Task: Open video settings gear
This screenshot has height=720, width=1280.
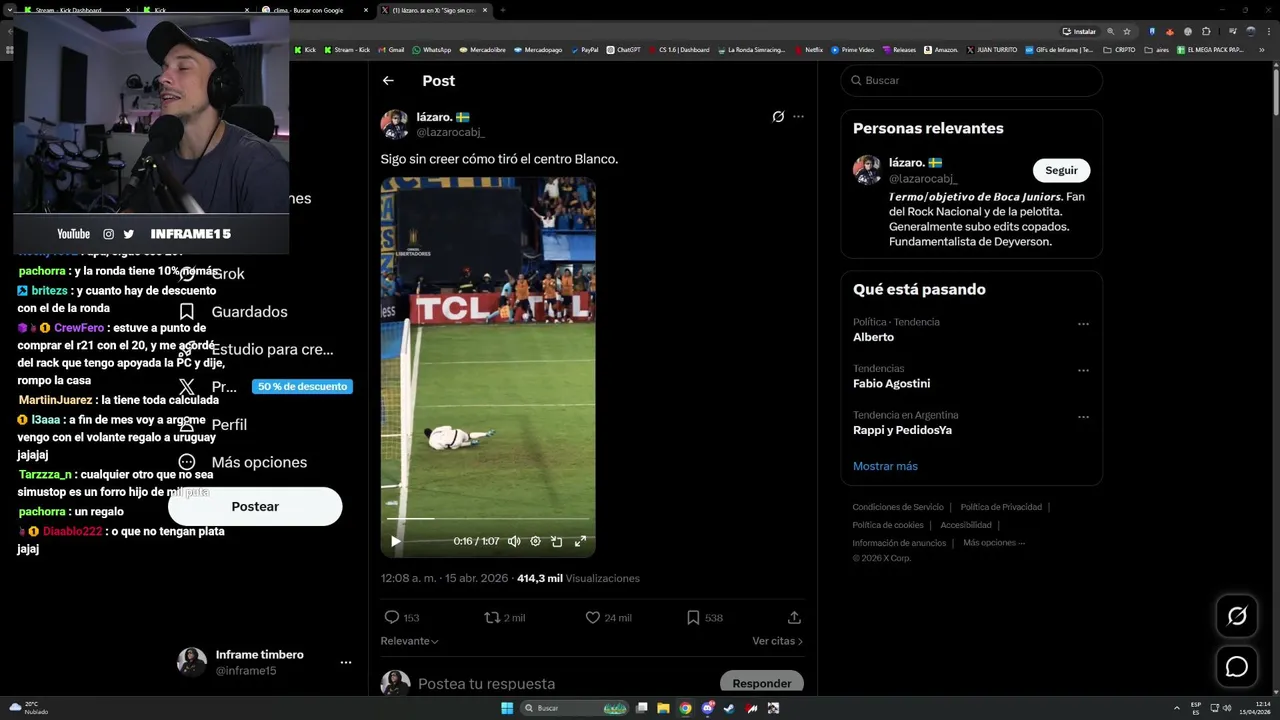Action: tap(536, 541)
